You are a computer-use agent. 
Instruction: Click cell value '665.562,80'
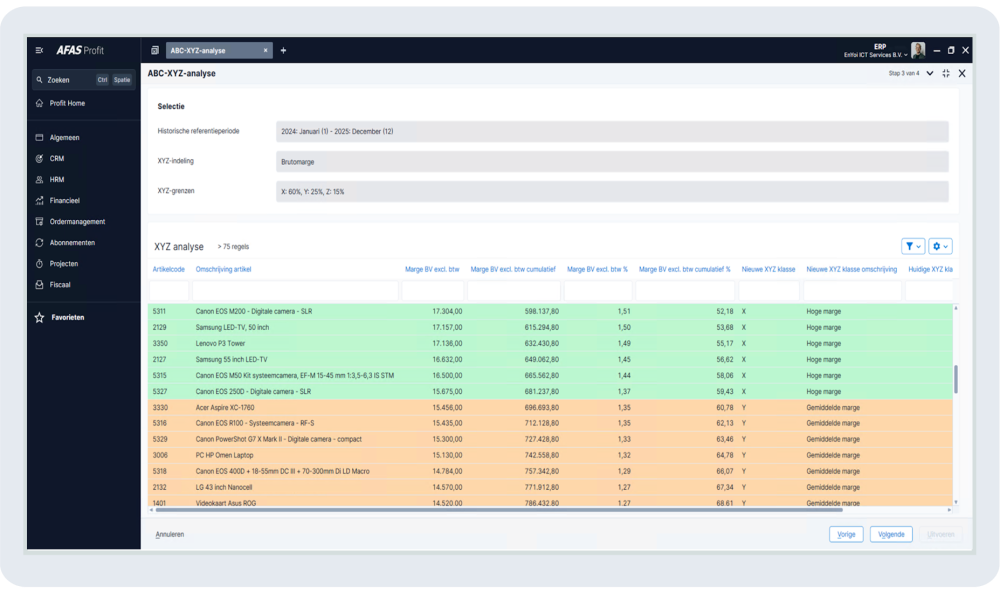(541, 376)
